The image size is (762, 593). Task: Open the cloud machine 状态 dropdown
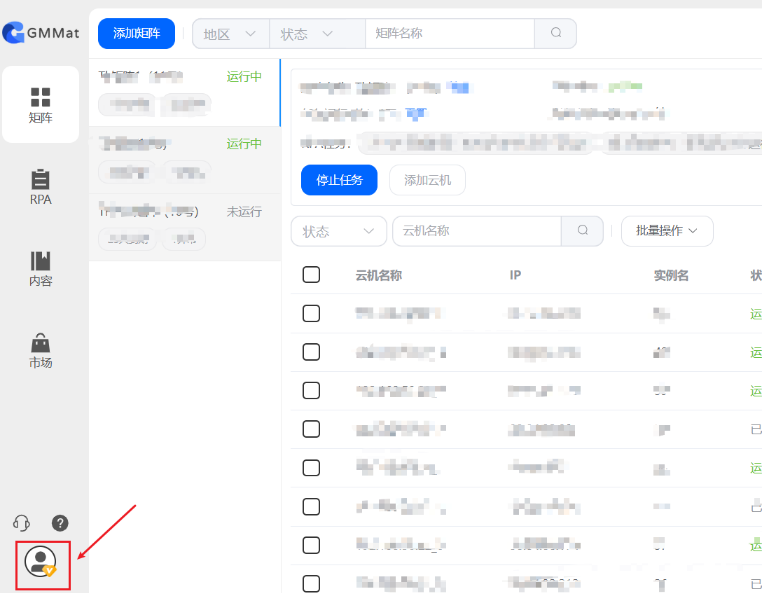coord(339,231)
